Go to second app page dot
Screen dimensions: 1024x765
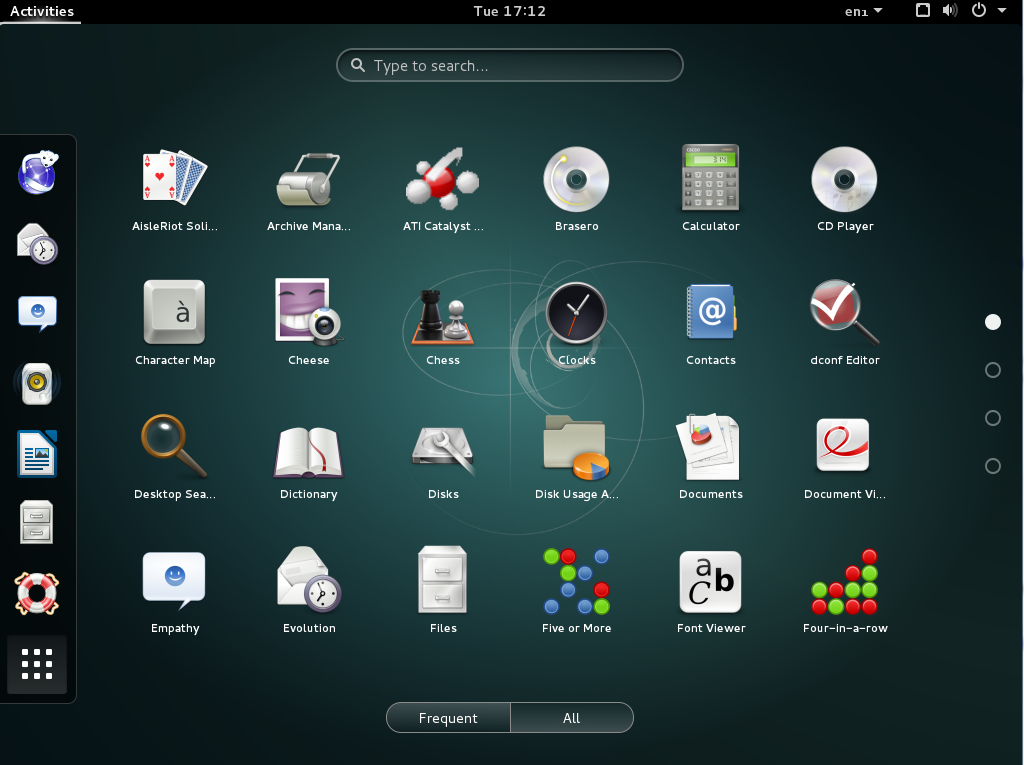[x=993, y=370]
